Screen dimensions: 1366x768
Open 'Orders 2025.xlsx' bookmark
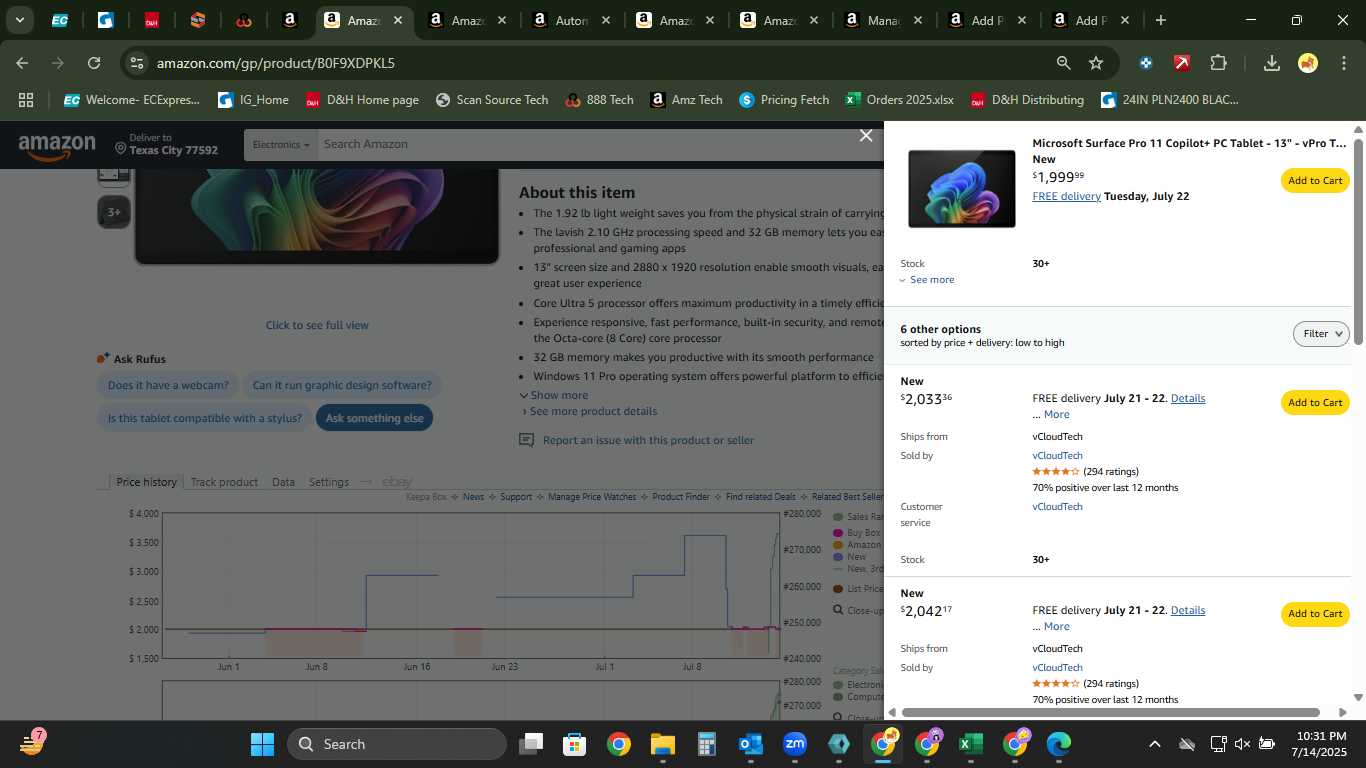tap(899, 100)
